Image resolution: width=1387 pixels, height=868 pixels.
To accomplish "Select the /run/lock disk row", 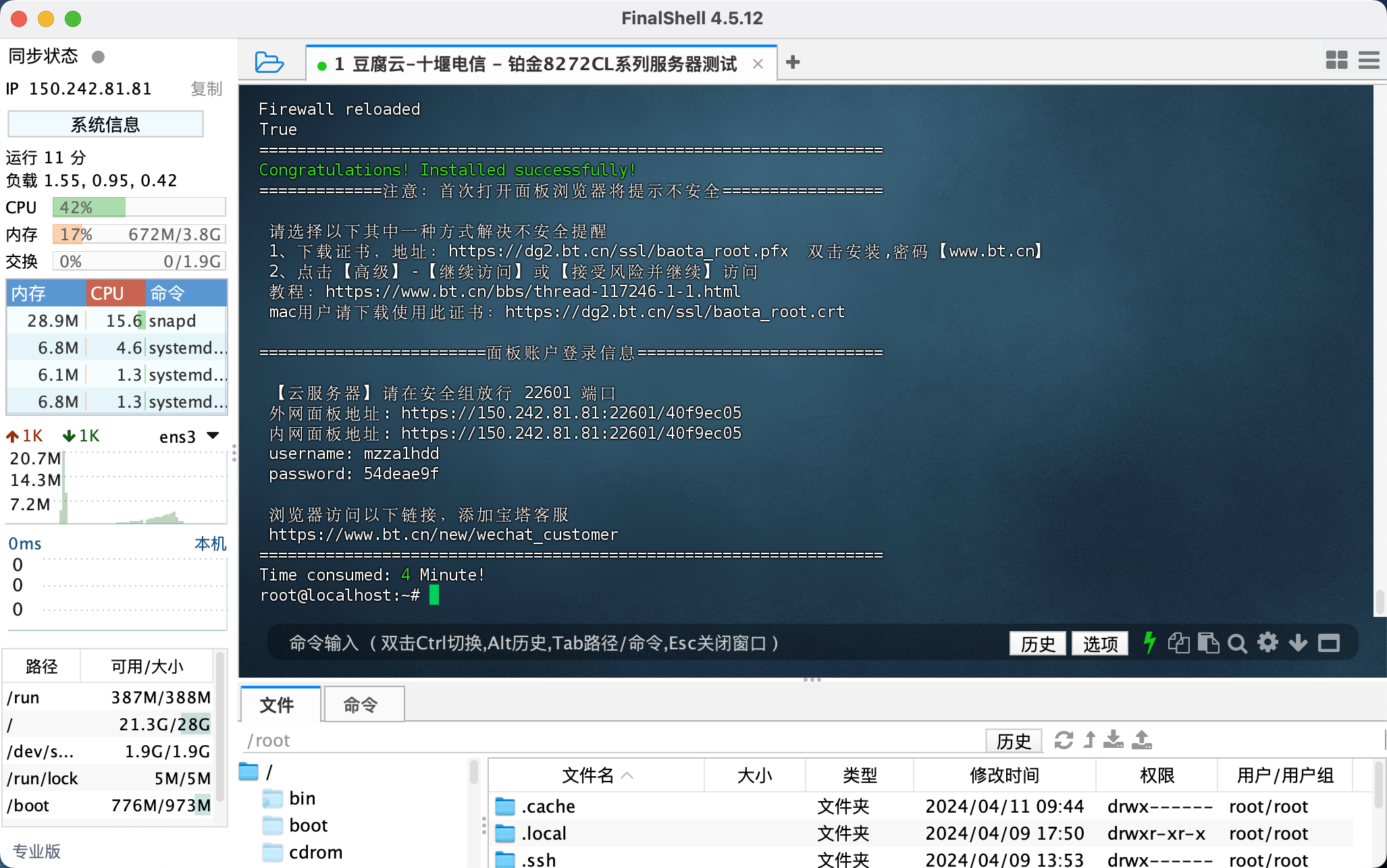I will 109,778.
